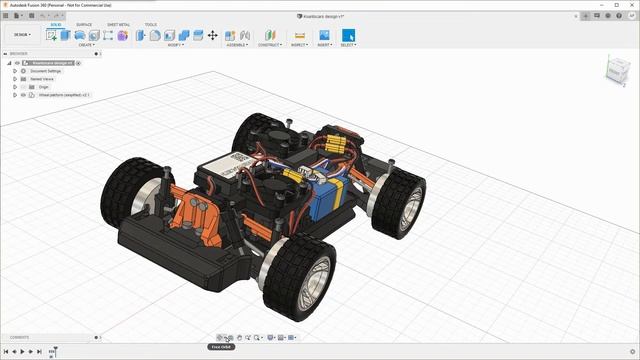
Task: Open the Help icon
Action: [619, 16]
